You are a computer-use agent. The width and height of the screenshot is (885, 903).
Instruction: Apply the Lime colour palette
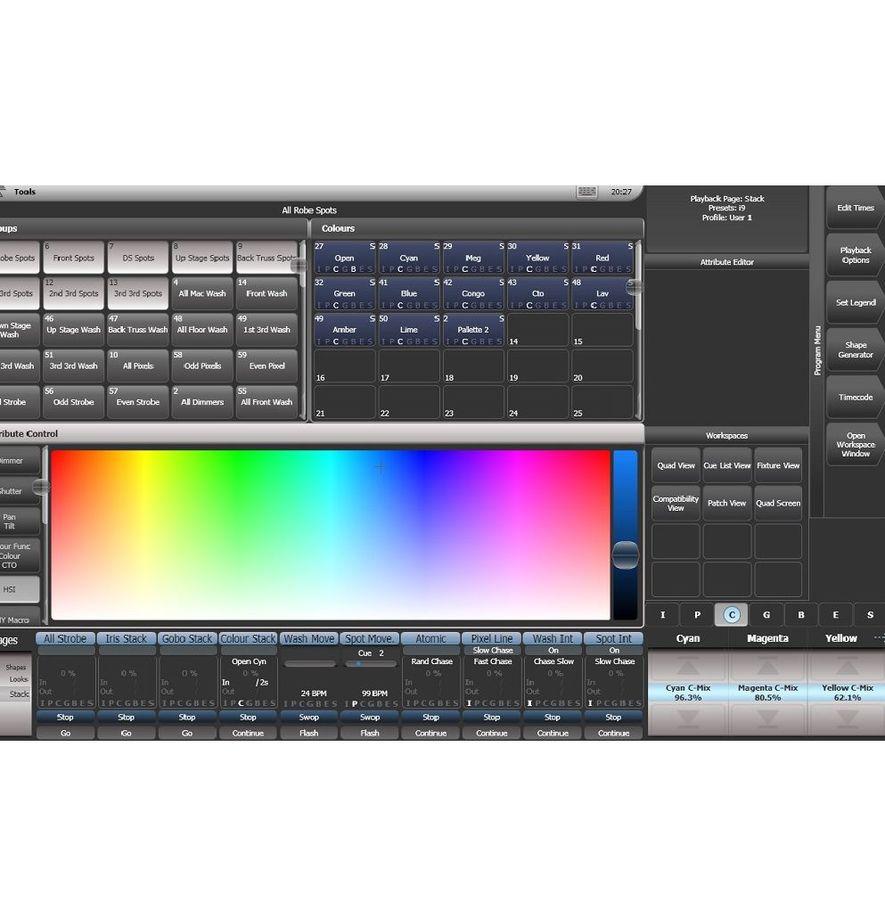(409, 329)
